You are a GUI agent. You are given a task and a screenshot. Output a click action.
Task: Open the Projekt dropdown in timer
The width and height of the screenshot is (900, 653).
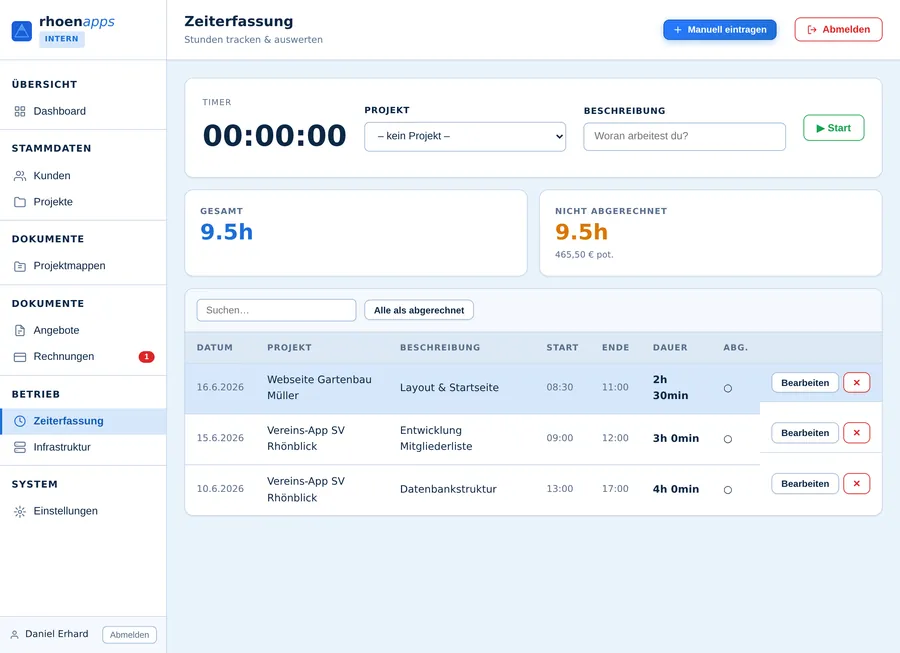pos(465,137)
